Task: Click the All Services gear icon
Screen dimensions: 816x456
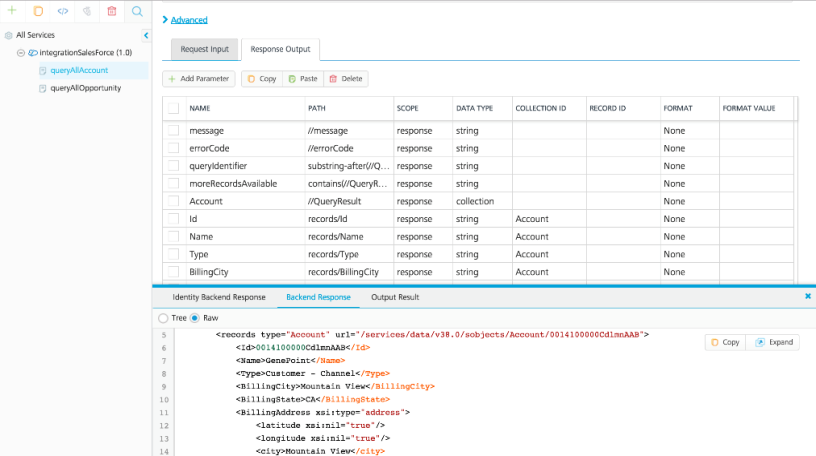Action: pos(8,35)
